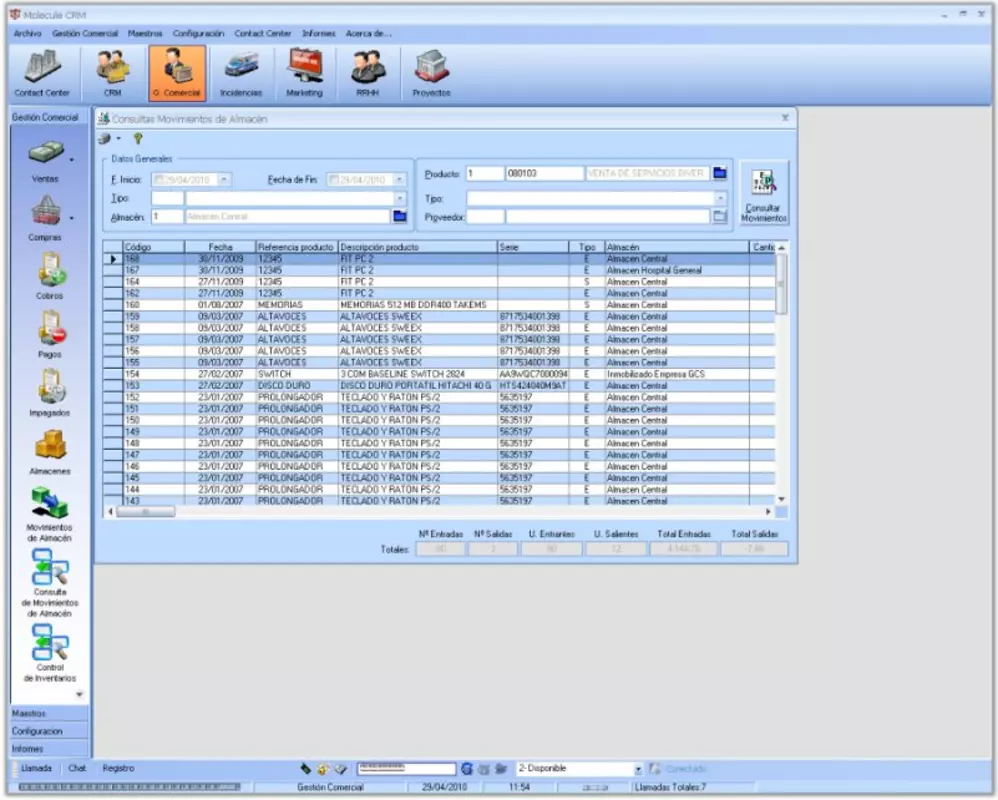The height and width of the screenshot is (800, 998).
Task: Click the horizontal scrollbar thumb of grid
Action: 145,512
